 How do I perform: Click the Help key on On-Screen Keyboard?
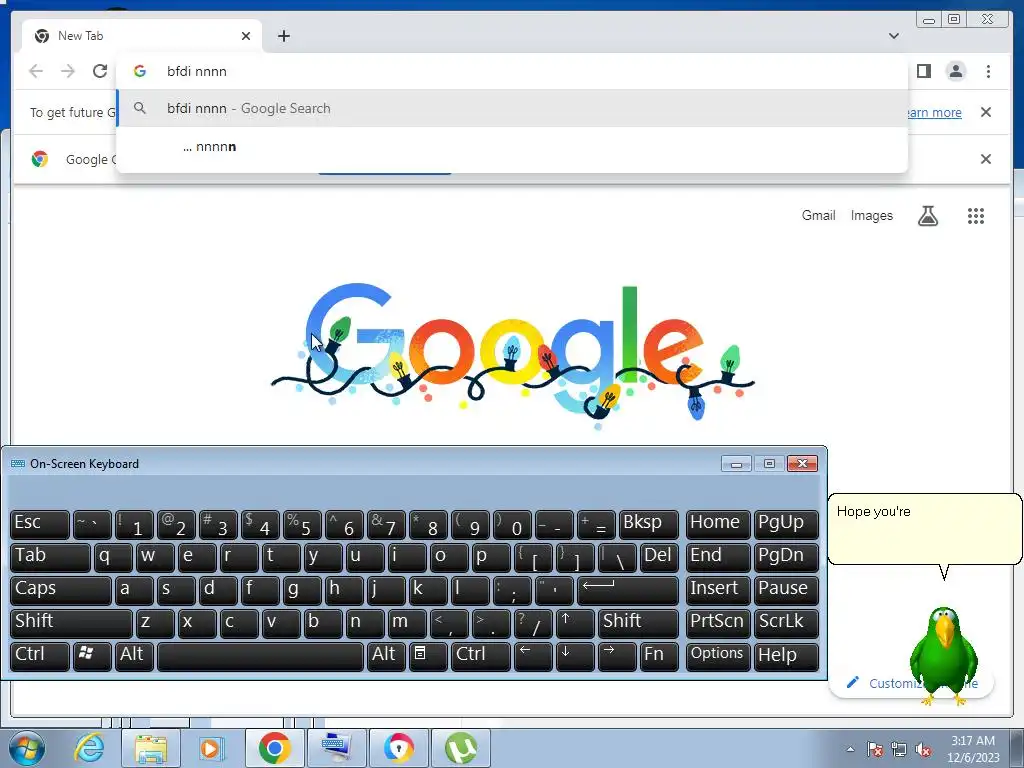tap(786, 656)
